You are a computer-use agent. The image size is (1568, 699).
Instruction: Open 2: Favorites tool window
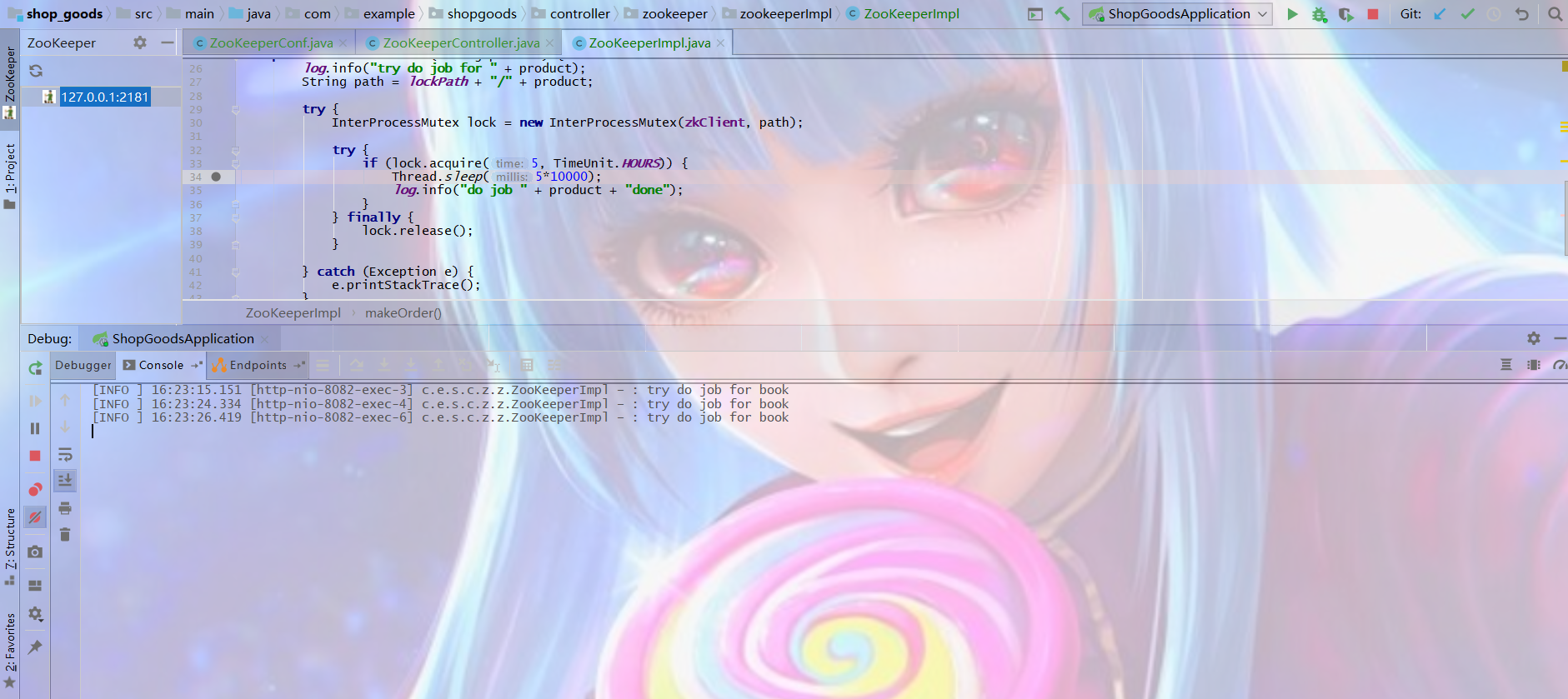coord(10,651)
